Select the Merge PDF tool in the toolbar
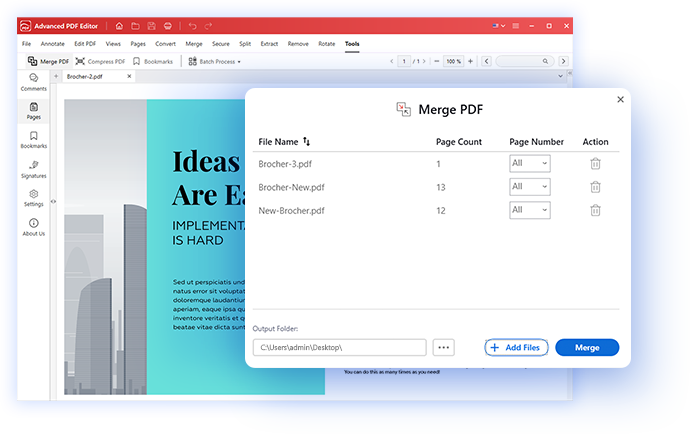 (48, 61)
